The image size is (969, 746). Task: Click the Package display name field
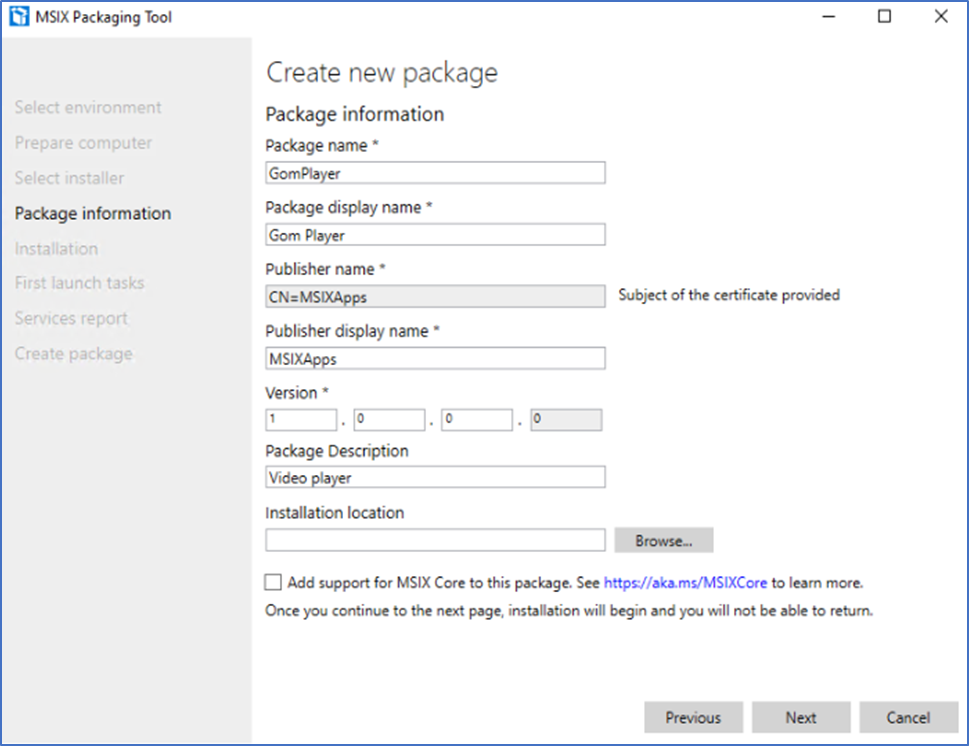click(x=435, y=235)
